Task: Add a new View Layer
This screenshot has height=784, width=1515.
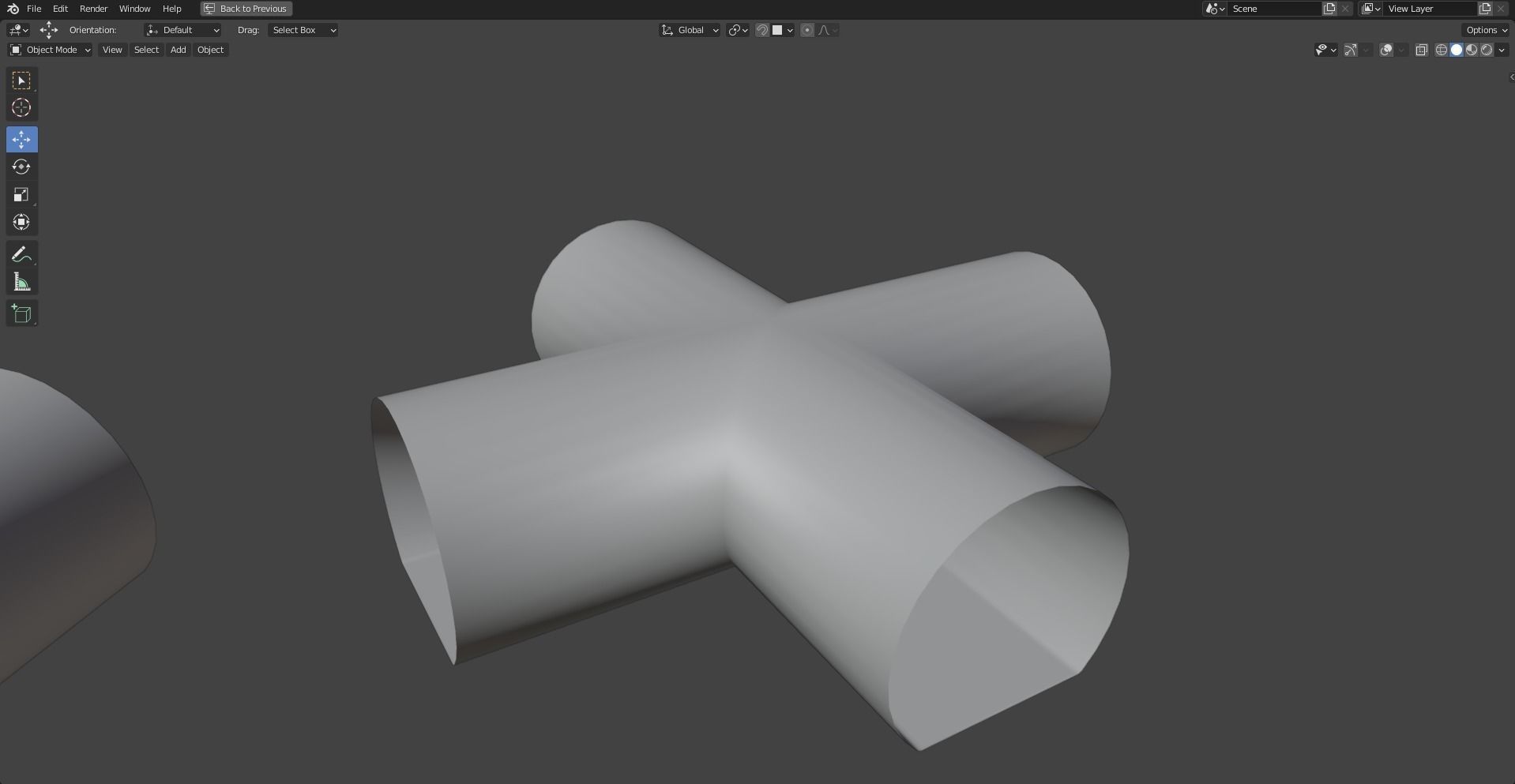Action: click(1485, 9)
